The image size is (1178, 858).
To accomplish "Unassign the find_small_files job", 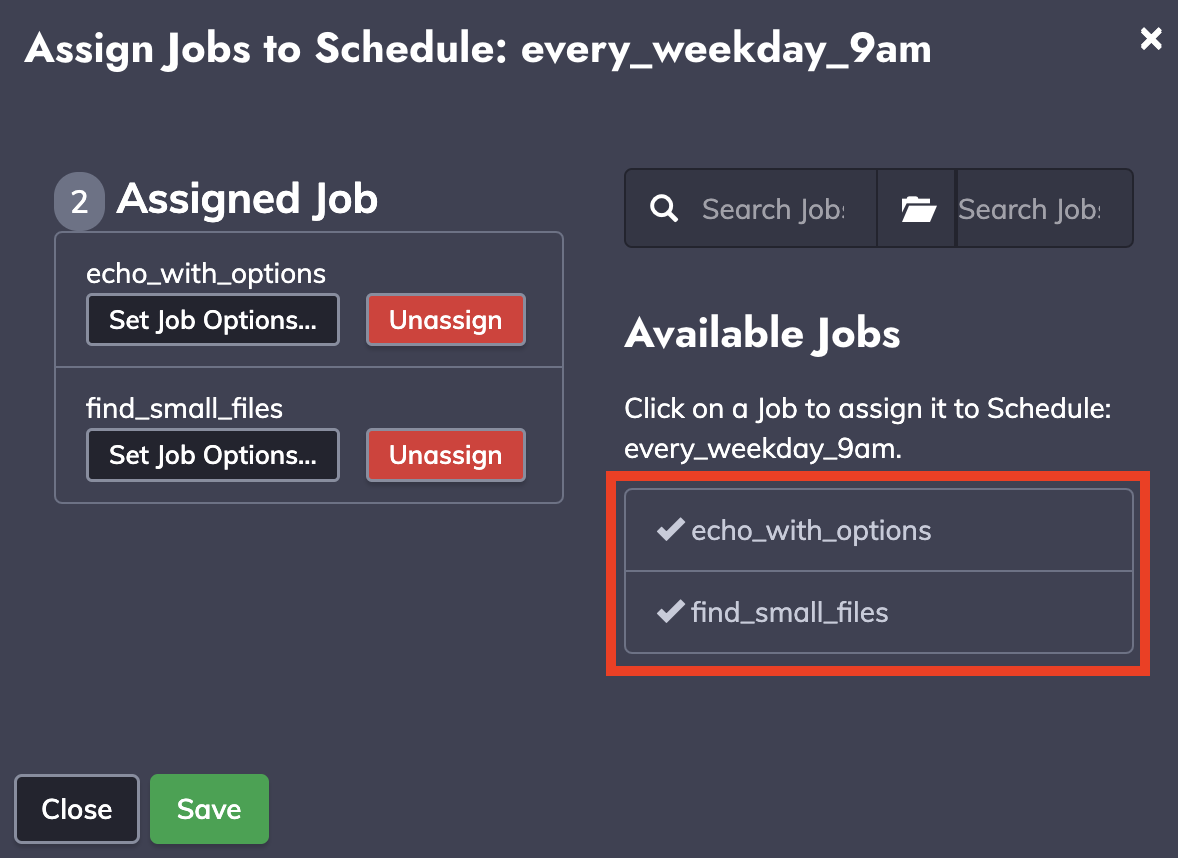I will pyautogui.click(x=446, y=455).
